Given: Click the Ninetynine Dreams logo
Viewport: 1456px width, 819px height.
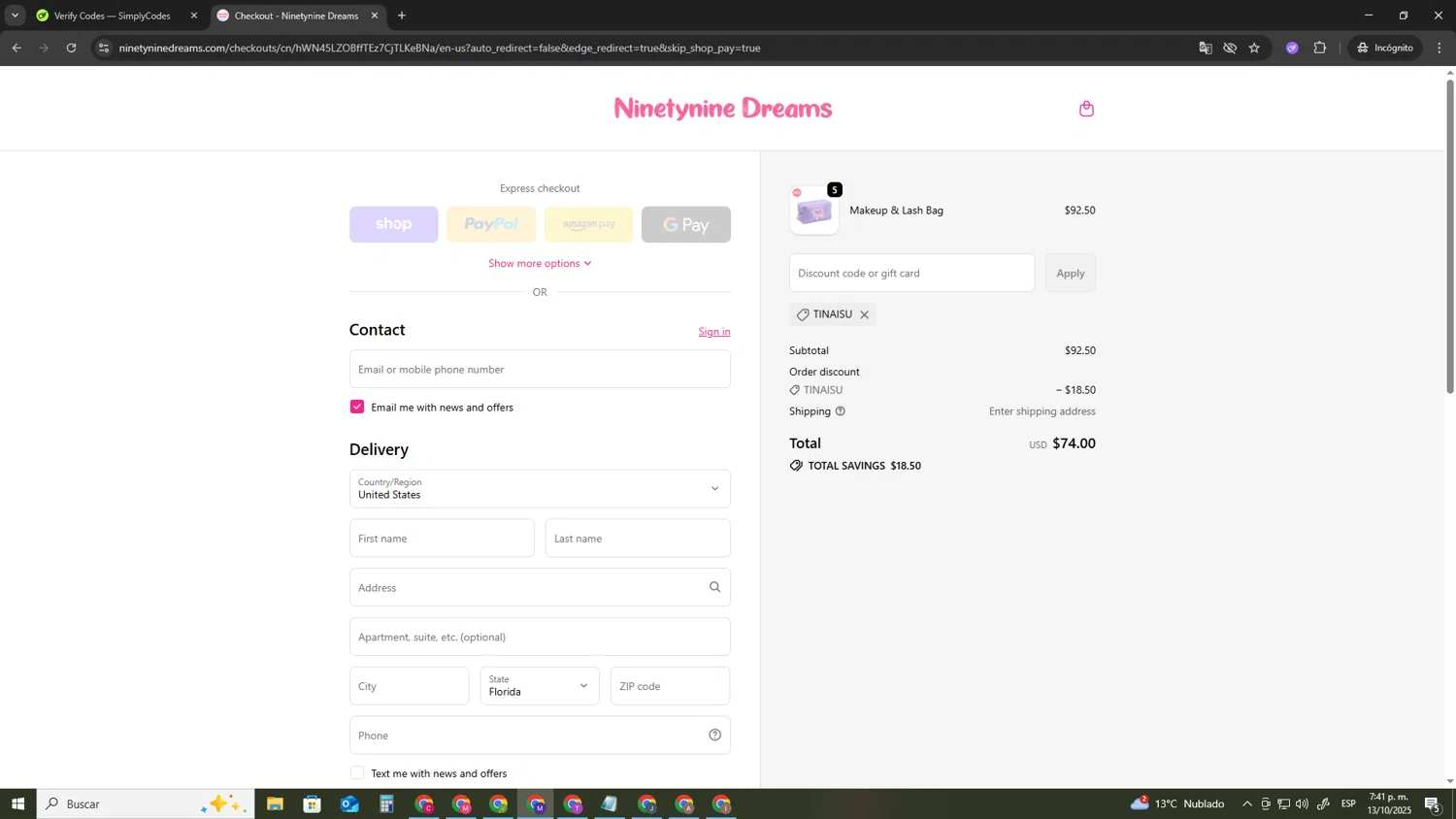Looking at the screenshot, I should click(723, 108).
